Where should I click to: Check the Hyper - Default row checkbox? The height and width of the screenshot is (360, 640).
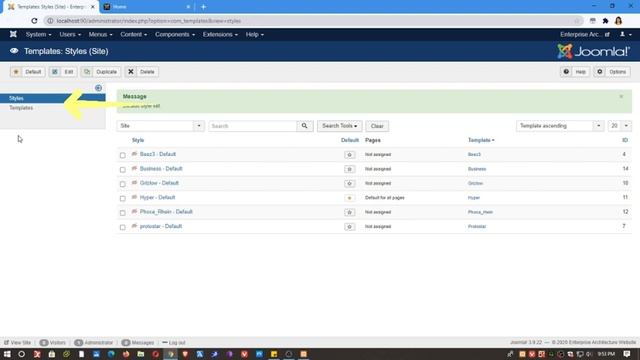click(122, 198)
